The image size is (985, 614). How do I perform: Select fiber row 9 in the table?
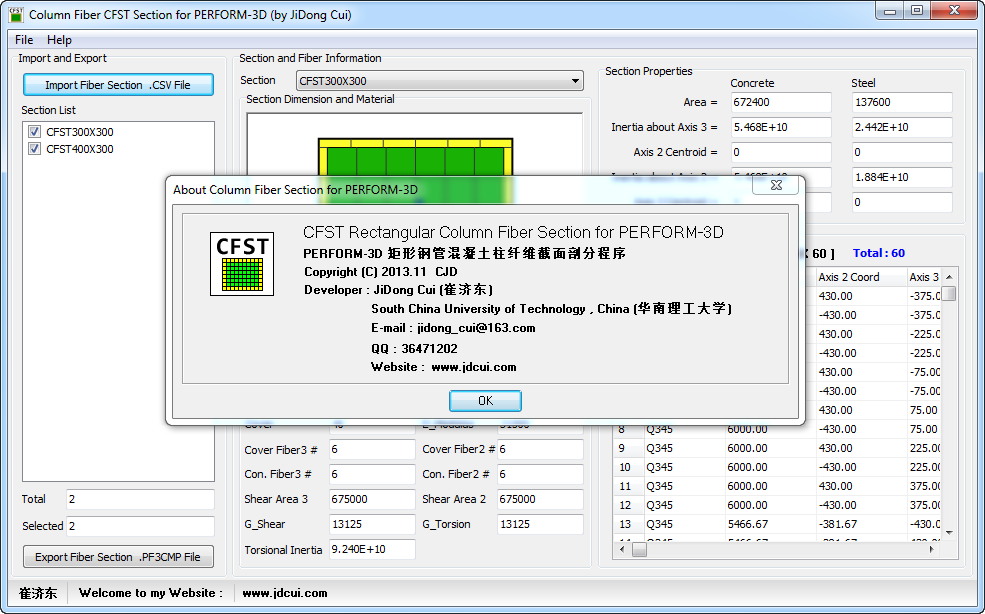(x=778, y=448)
